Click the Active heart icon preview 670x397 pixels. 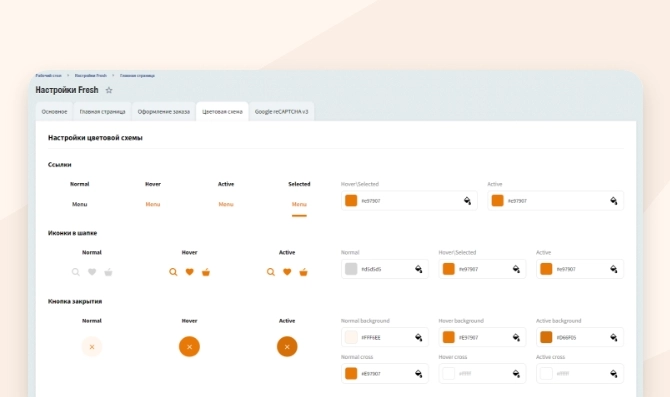pyautogui.click(x=287, y=272)
